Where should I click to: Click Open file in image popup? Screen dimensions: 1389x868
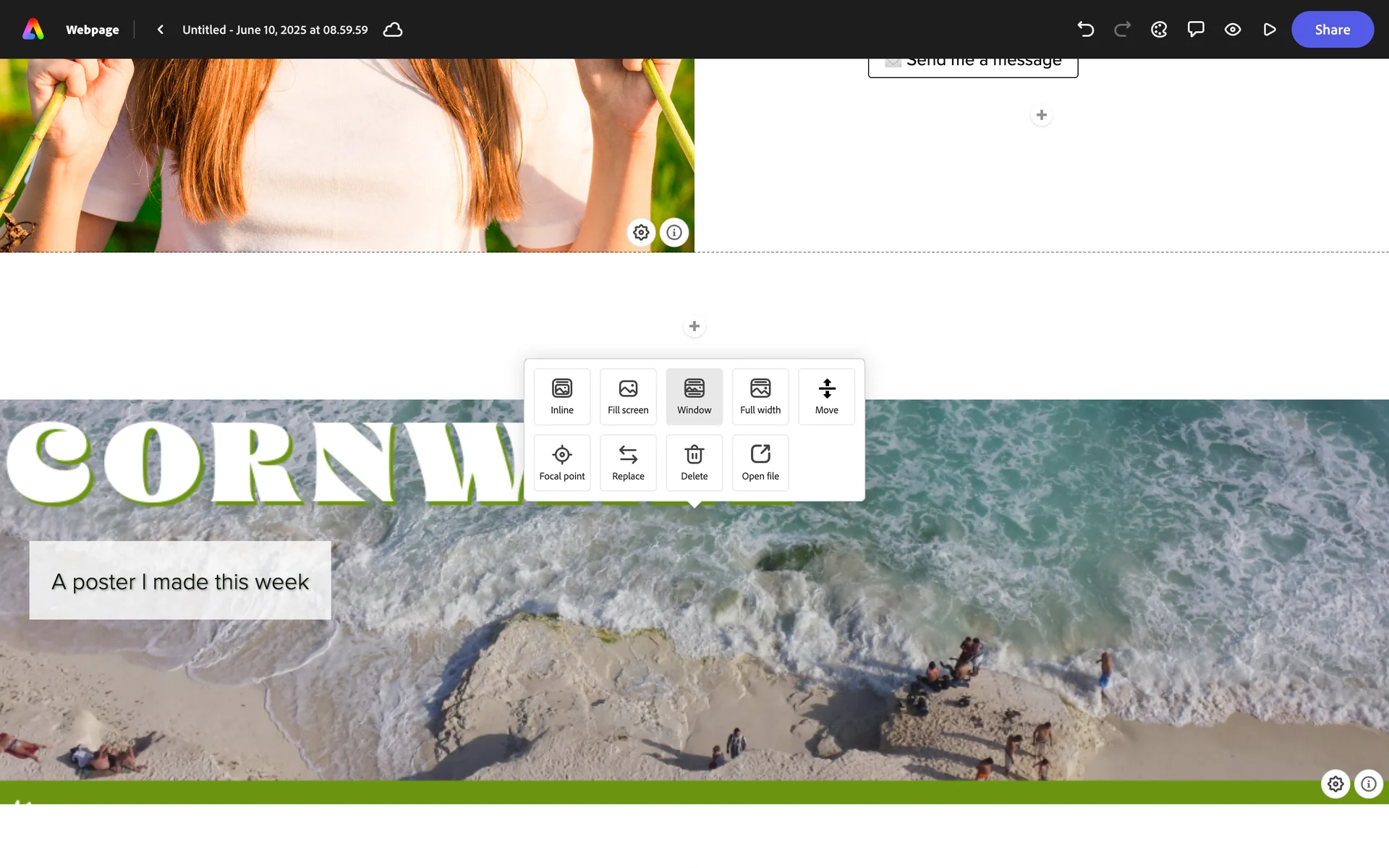coord(760,462)
